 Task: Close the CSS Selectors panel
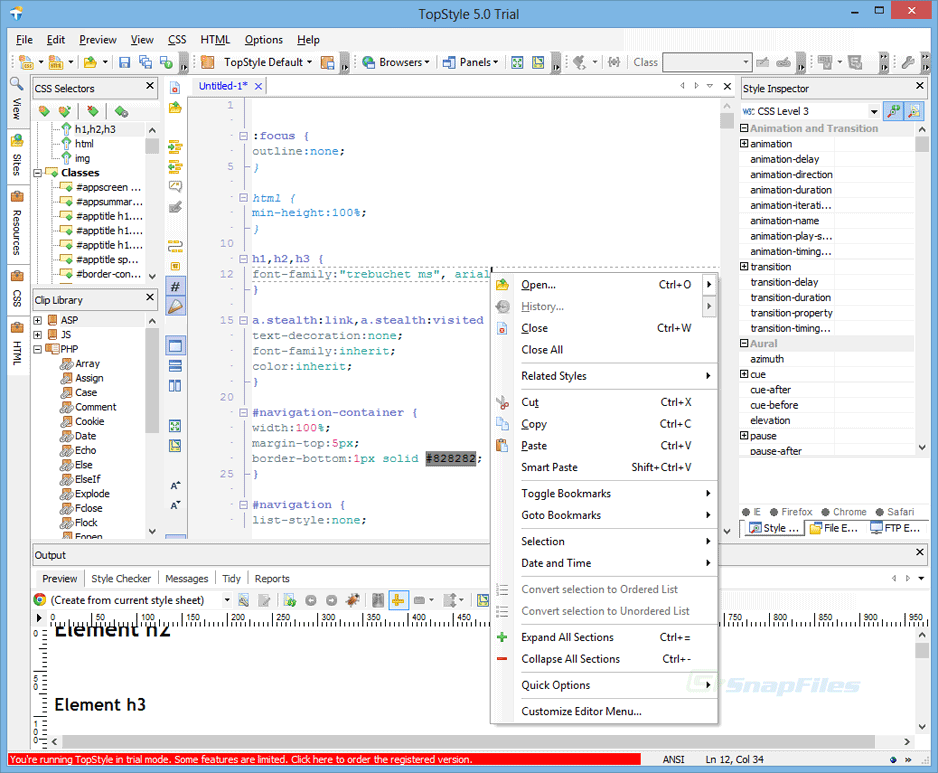click(150, 86)
